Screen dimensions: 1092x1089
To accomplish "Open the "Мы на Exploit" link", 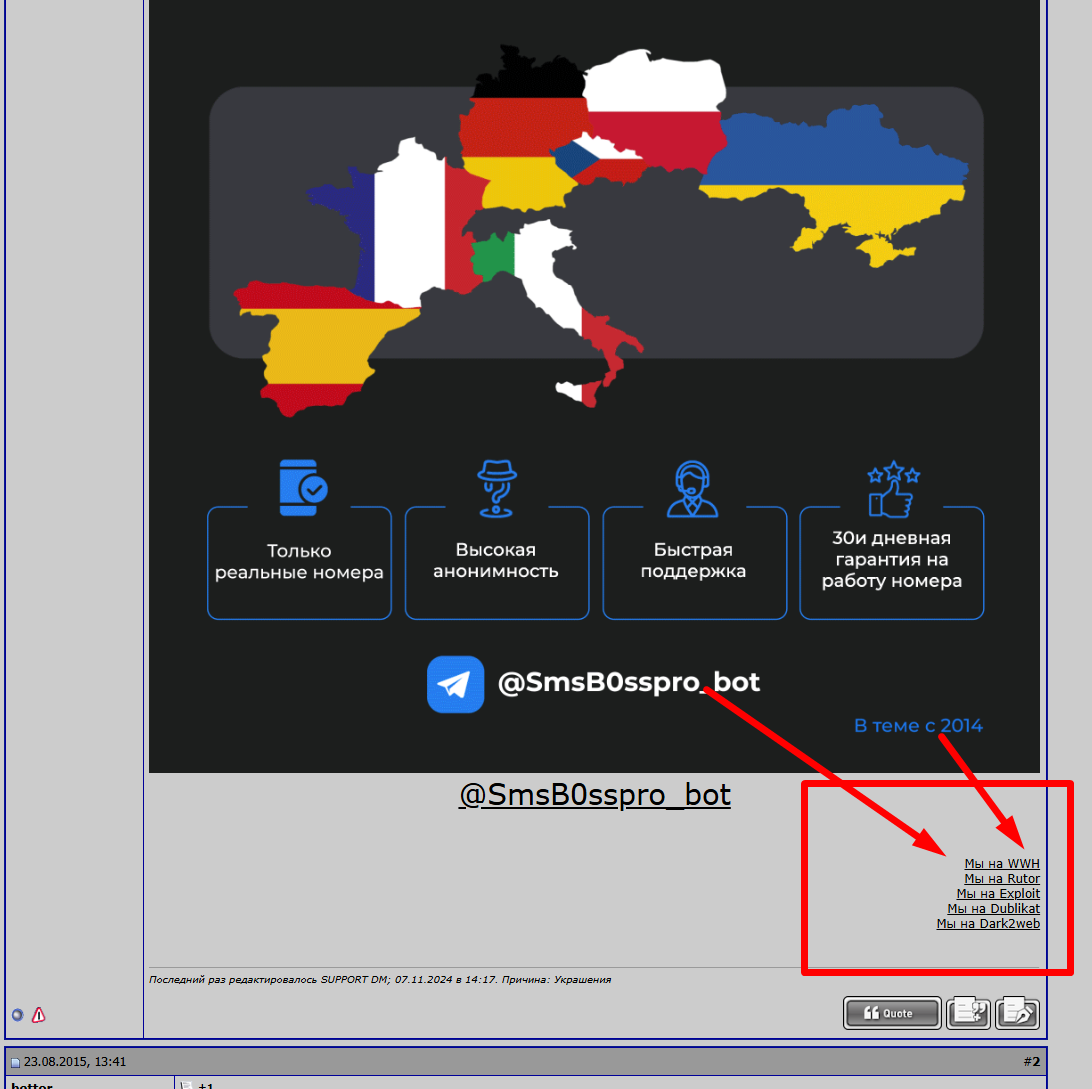I will coord(998,893).
